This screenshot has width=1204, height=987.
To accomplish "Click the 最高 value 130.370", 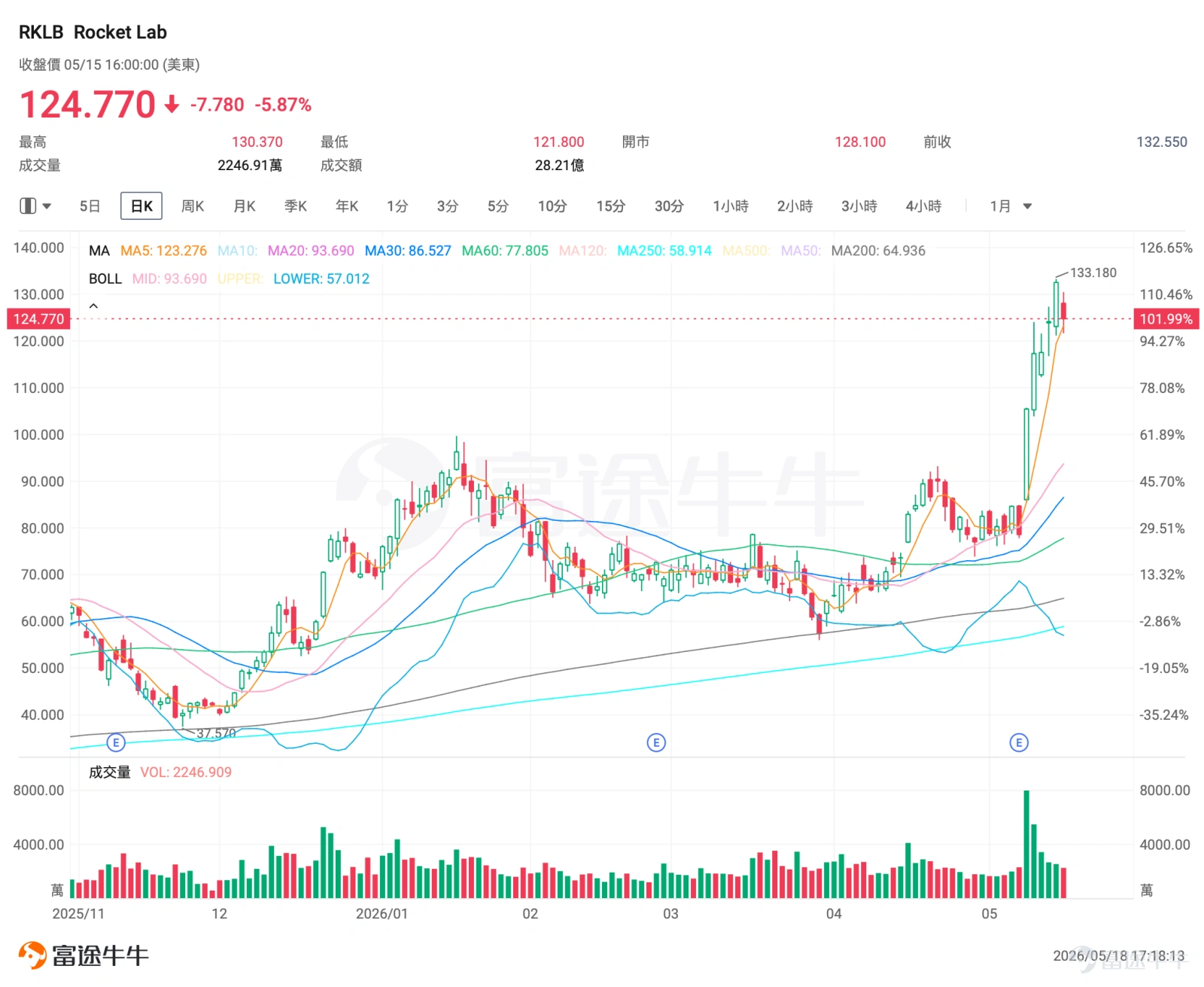I will tap(257, 142).
